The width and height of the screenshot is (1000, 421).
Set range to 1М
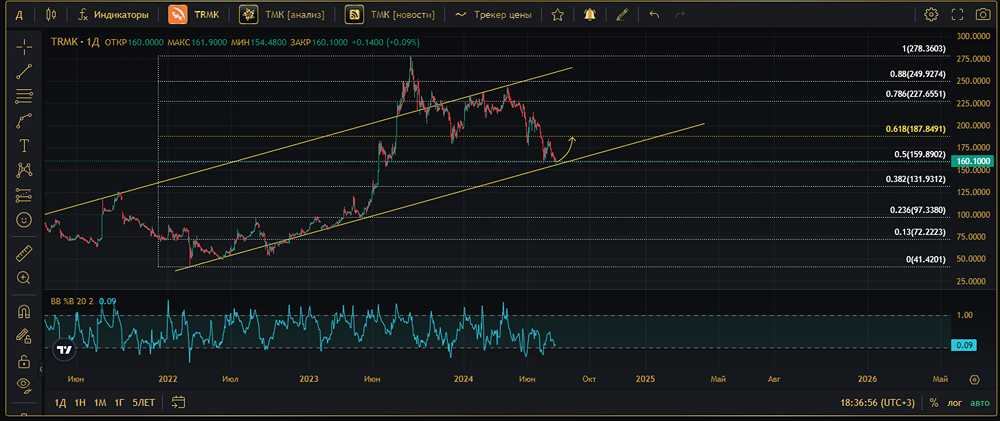coord(100,403)
